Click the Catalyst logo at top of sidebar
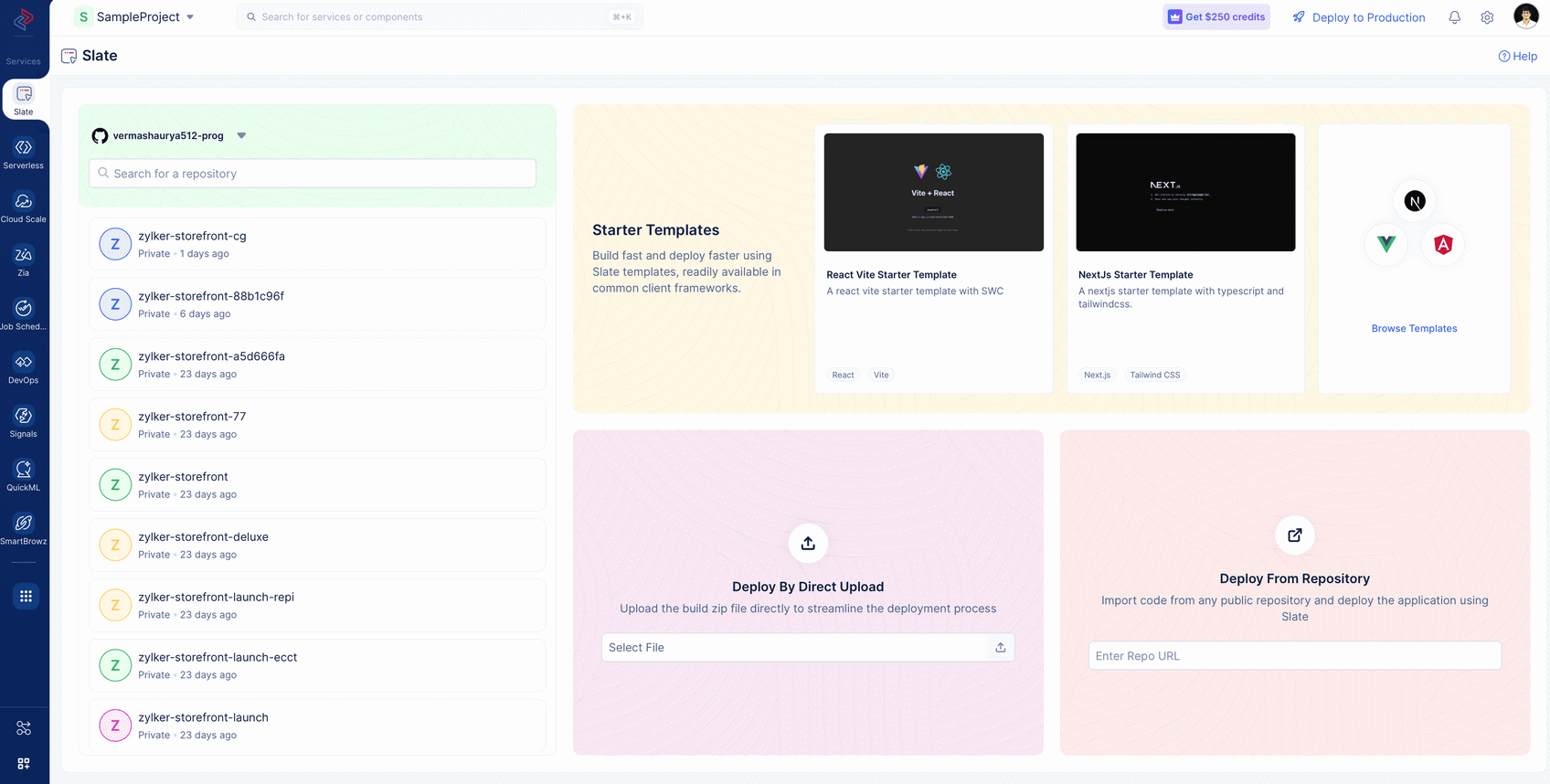Viewport: 1550px width, 784px height. click(24, 19)
